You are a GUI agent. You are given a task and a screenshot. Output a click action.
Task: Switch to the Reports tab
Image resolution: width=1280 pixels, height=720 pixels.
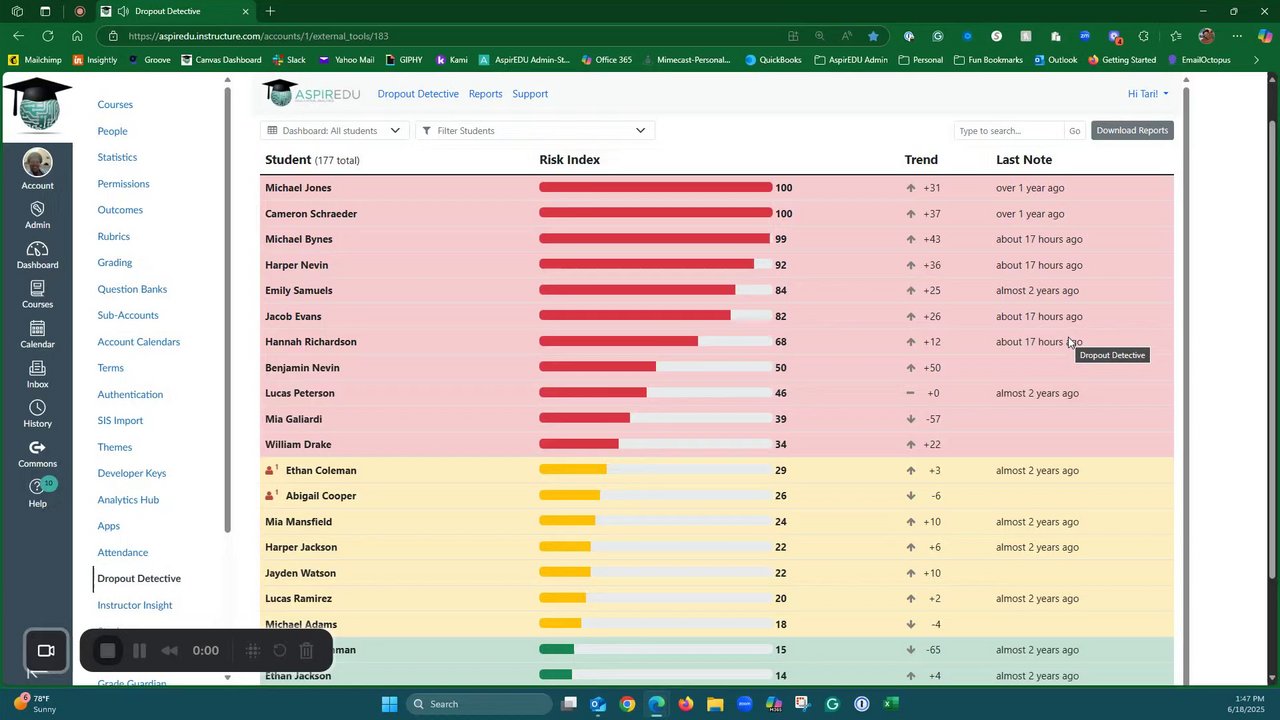[x=485, y=94]
